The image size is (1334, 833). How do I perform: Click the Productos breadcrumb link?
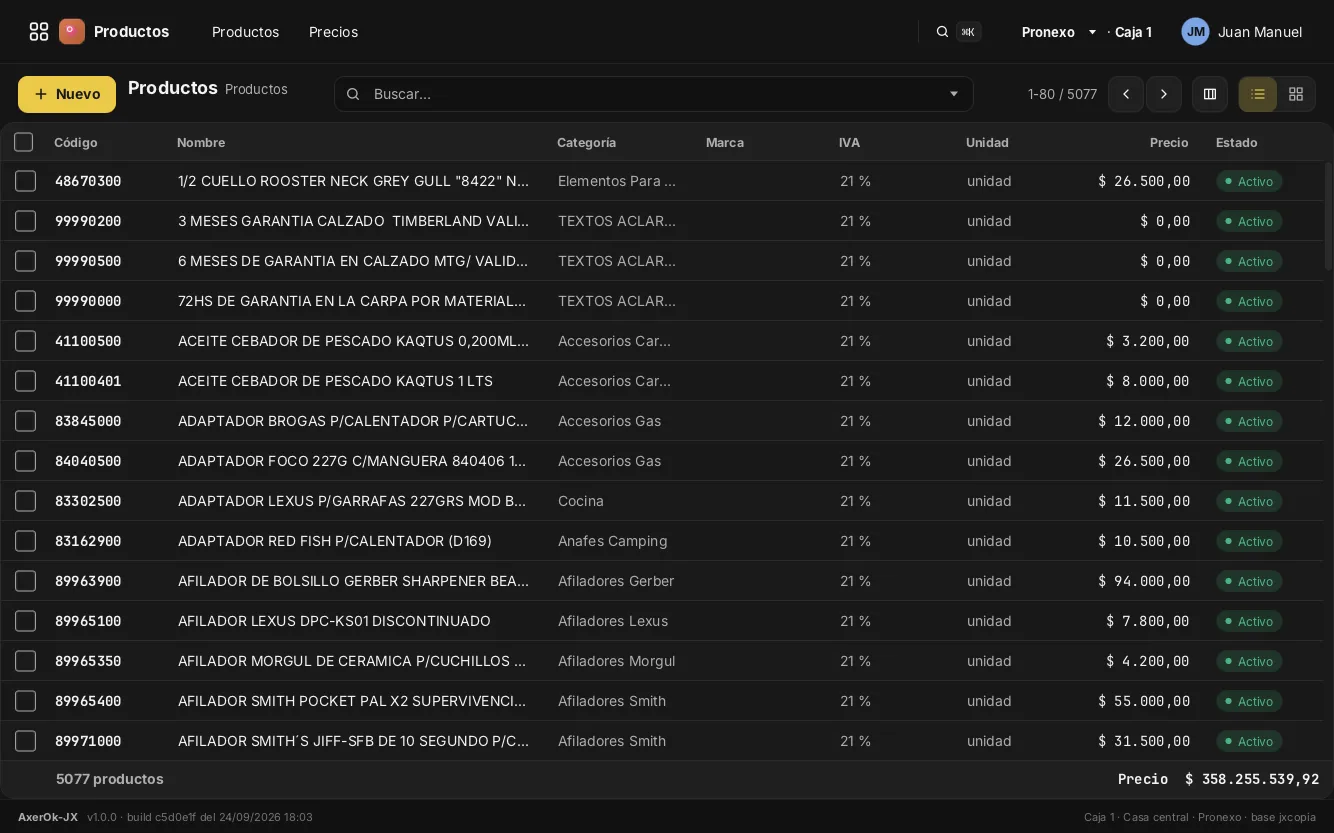[x=256, y=89]
